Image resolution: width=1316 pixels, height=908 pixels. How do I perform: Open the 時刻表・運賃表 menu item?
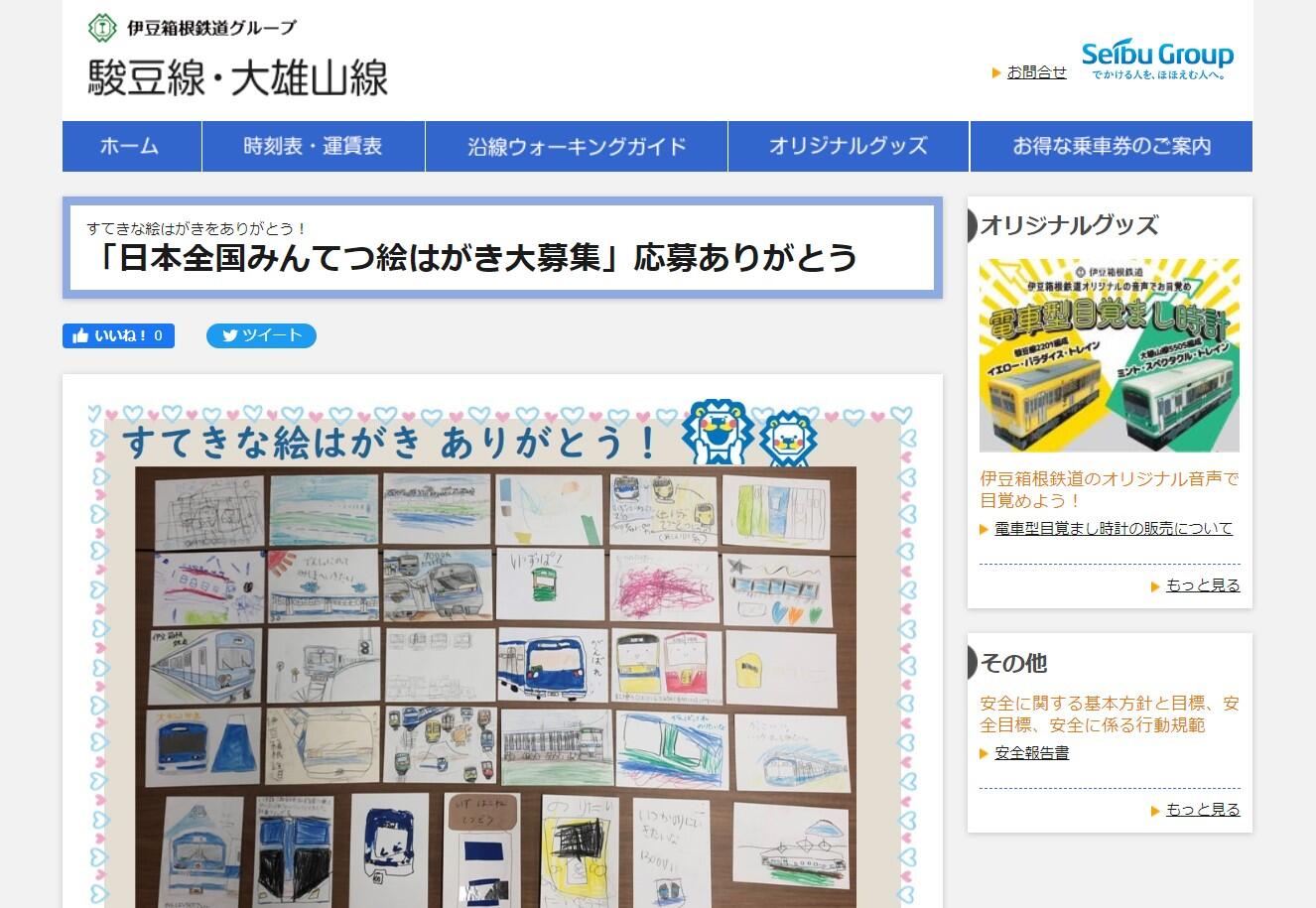click(x=313, y=147)
